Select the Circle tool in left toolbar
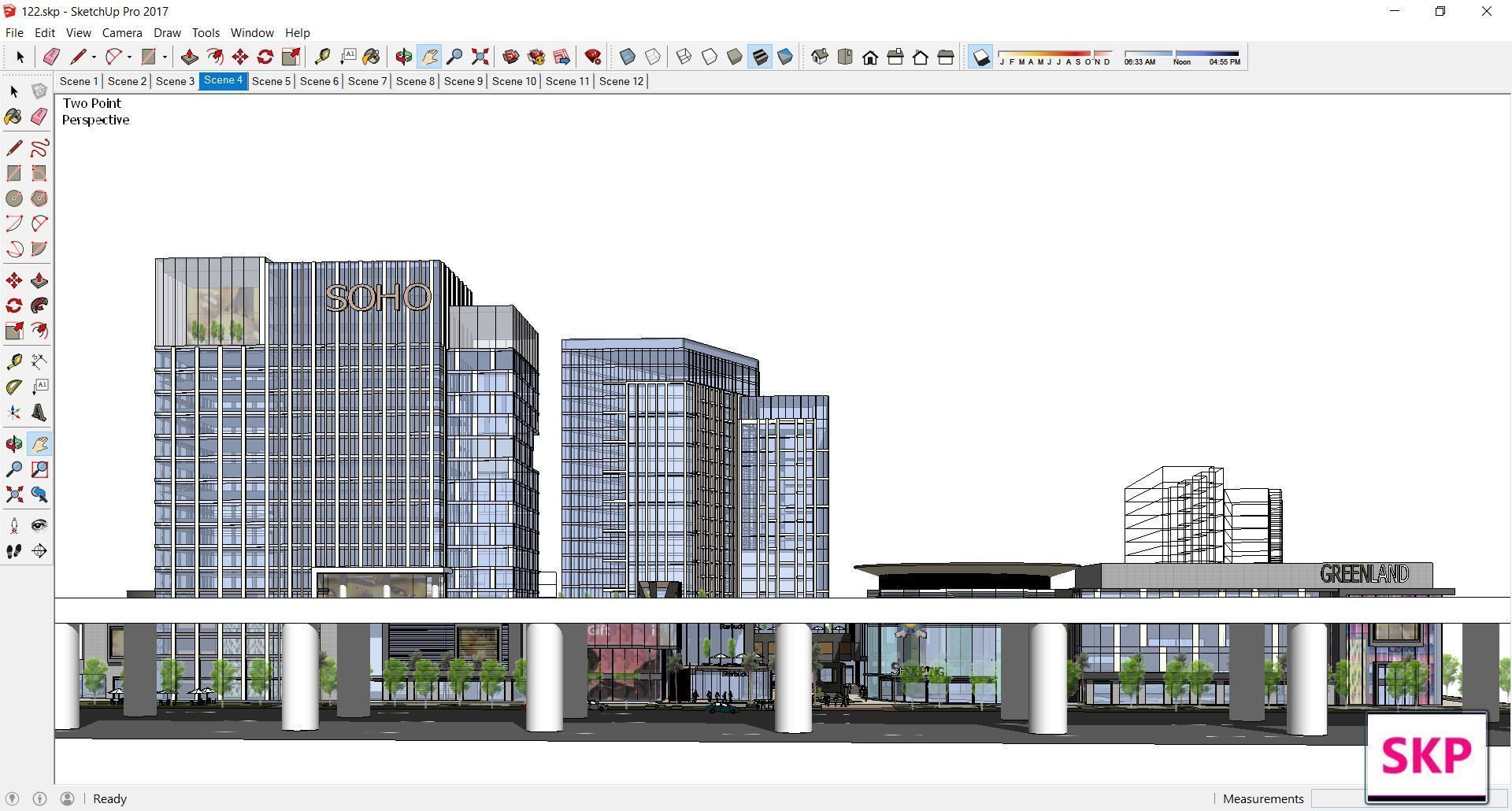The image size is (1512, 811). pos(14,198)
